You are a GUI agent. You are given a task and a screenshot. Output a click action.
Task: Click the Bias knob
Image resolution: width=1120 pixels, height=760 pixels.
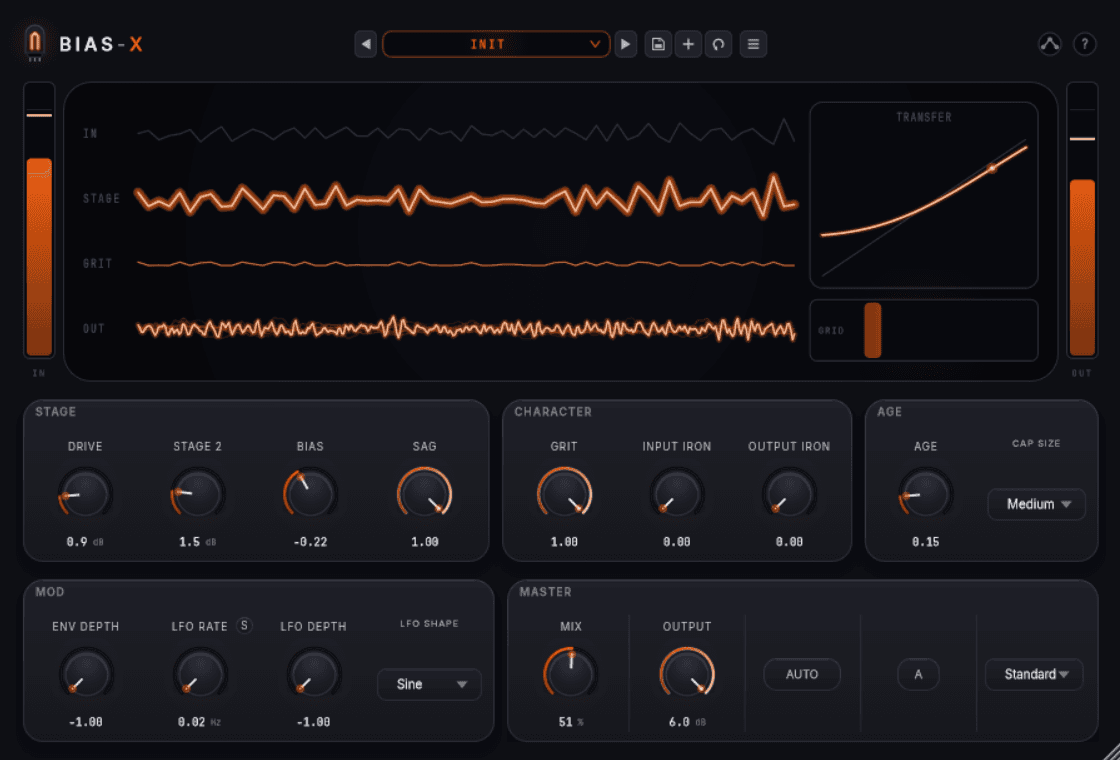point(310,494)
